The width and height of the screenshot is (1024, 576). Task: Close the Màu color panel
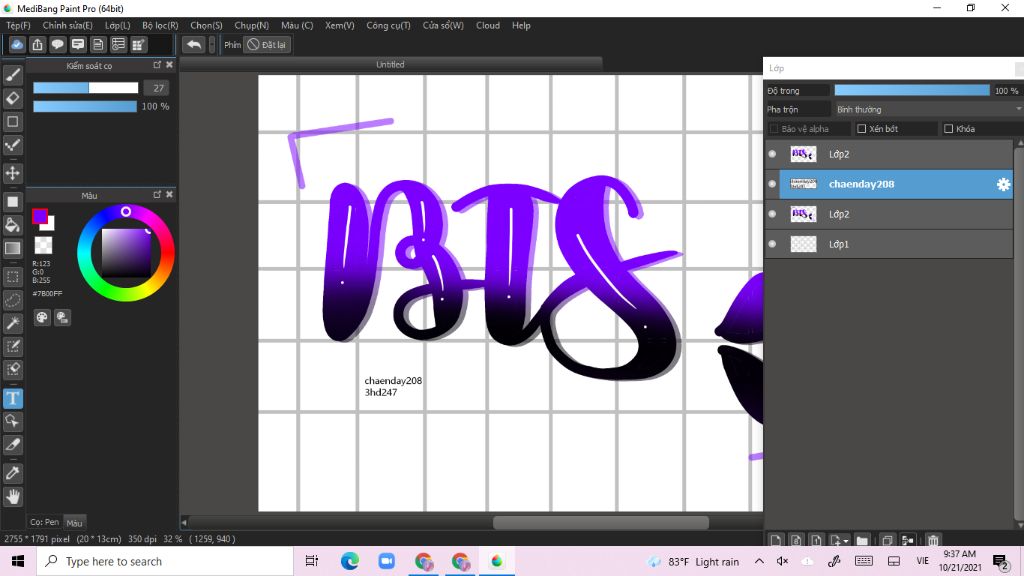pos(169,195)
